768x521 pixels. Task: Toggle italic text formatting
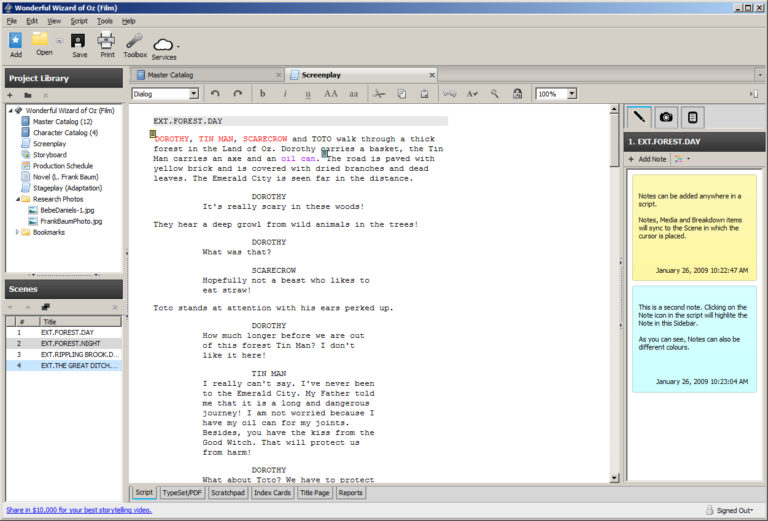coord(285,94)
